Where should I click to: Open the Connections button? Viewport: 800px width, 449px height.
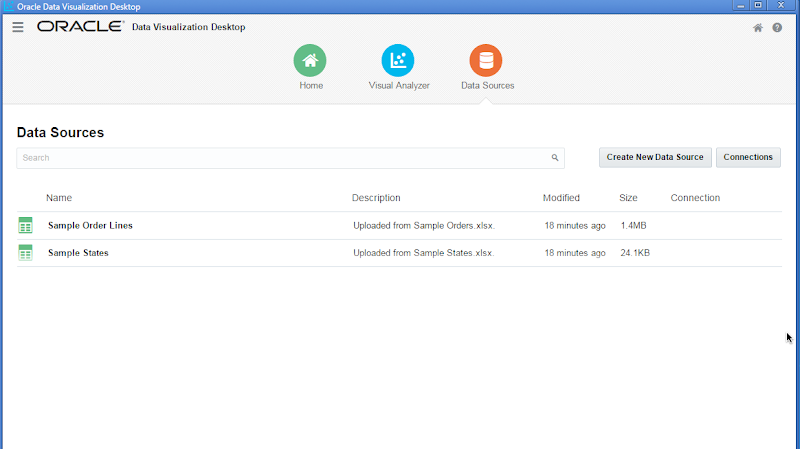click(x=748, y=157)
